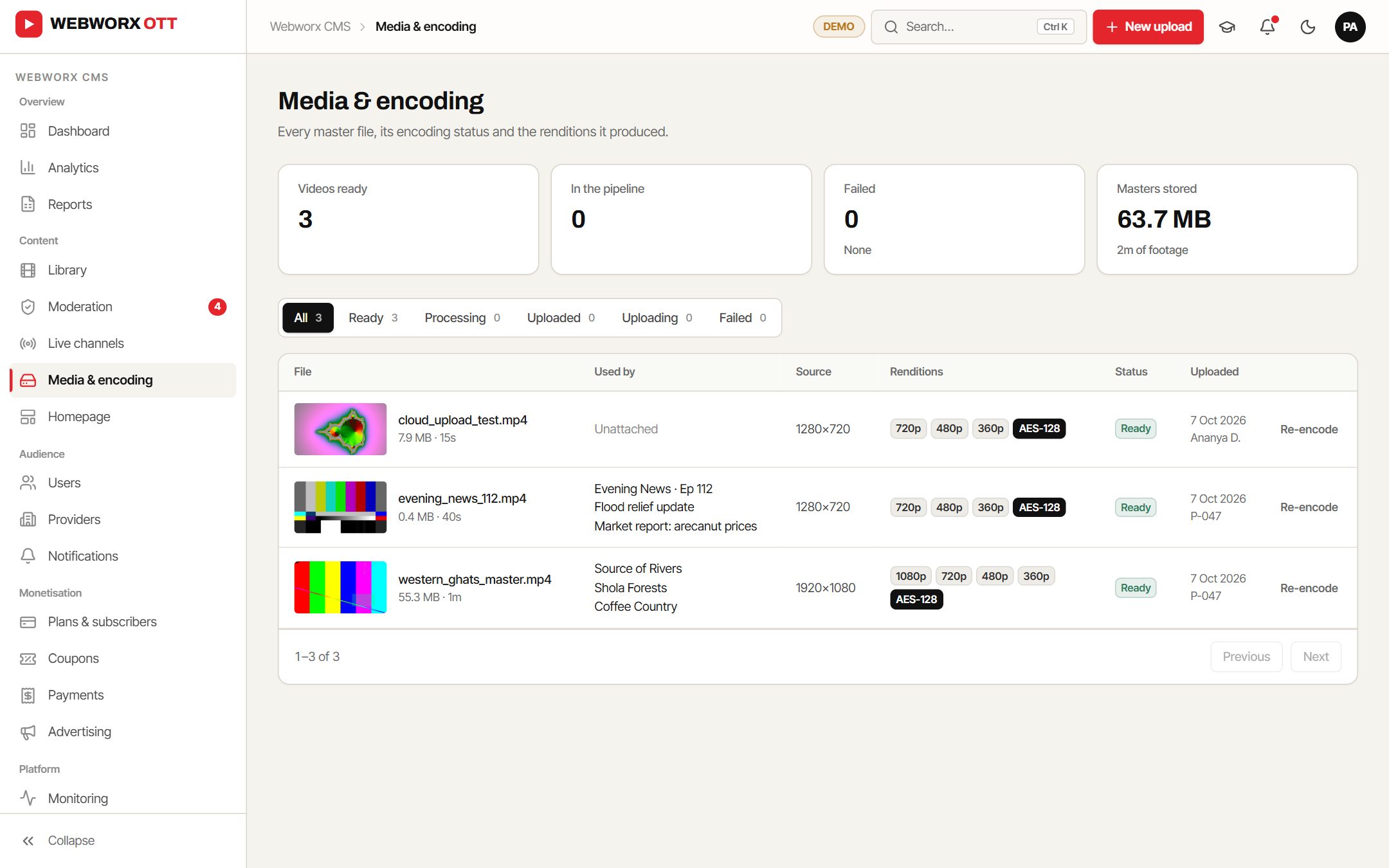
Task: Click the Collapse double-chevron icon
Action: (28, 840)
